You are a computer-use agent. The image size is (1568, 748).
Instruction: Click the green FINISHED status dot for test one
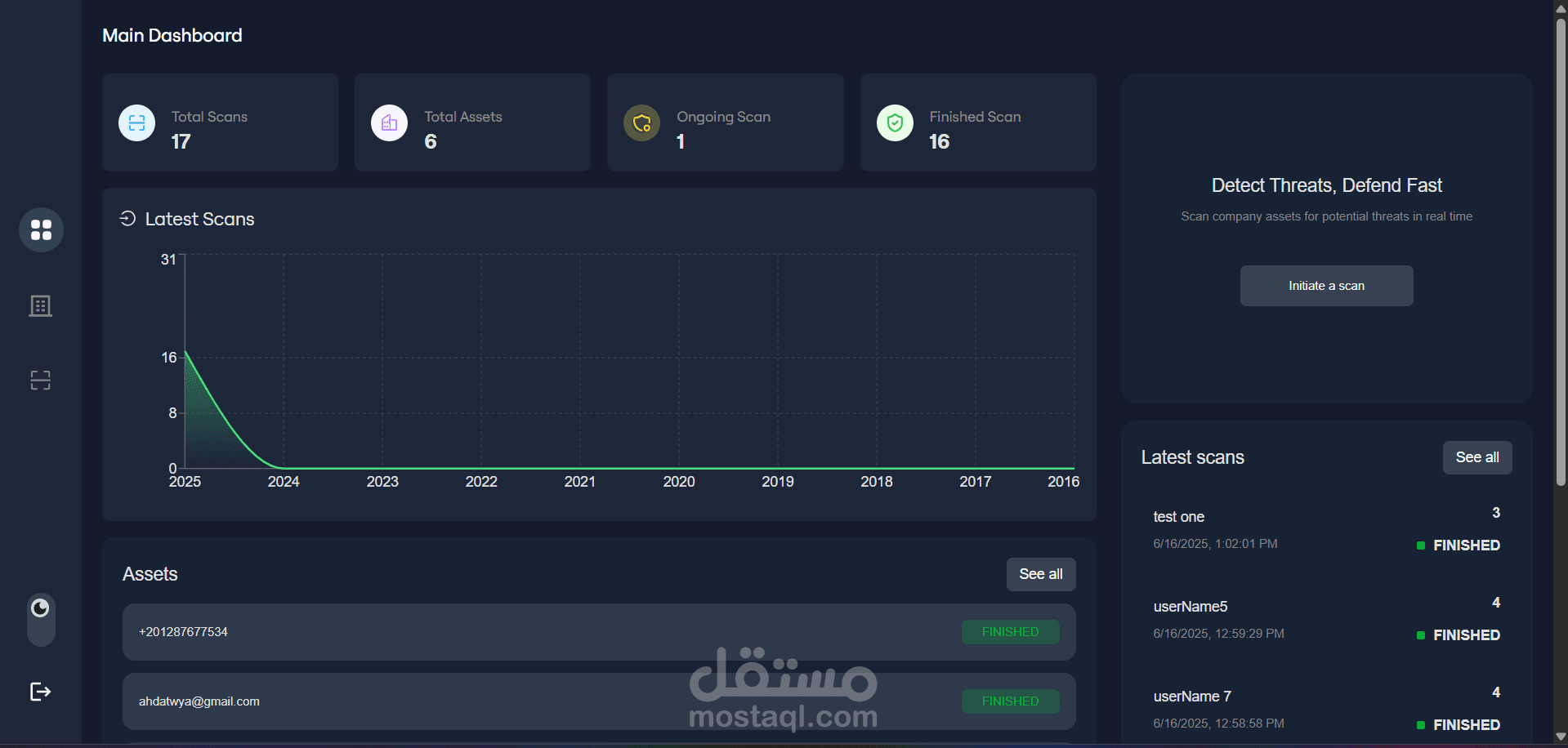[1419, 545]
